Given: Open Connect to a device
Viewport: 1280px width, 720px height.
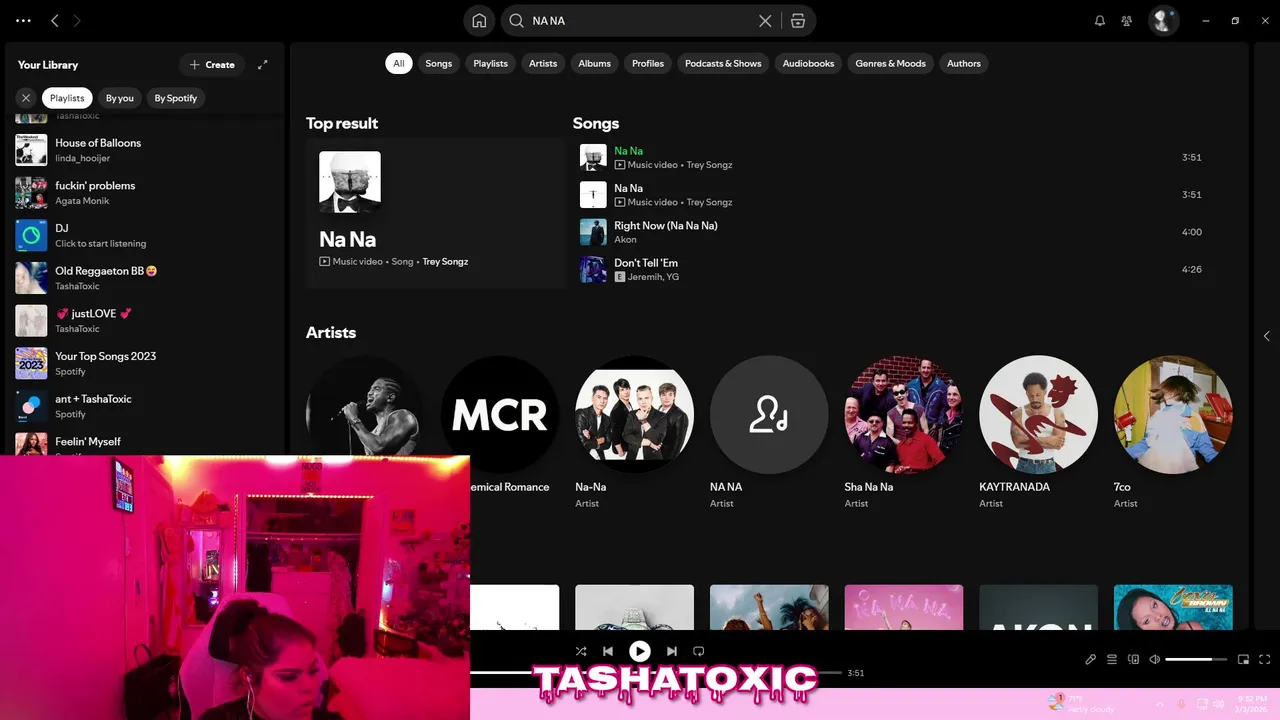Looking at the screenshot, I should [x=1133, y=659].
